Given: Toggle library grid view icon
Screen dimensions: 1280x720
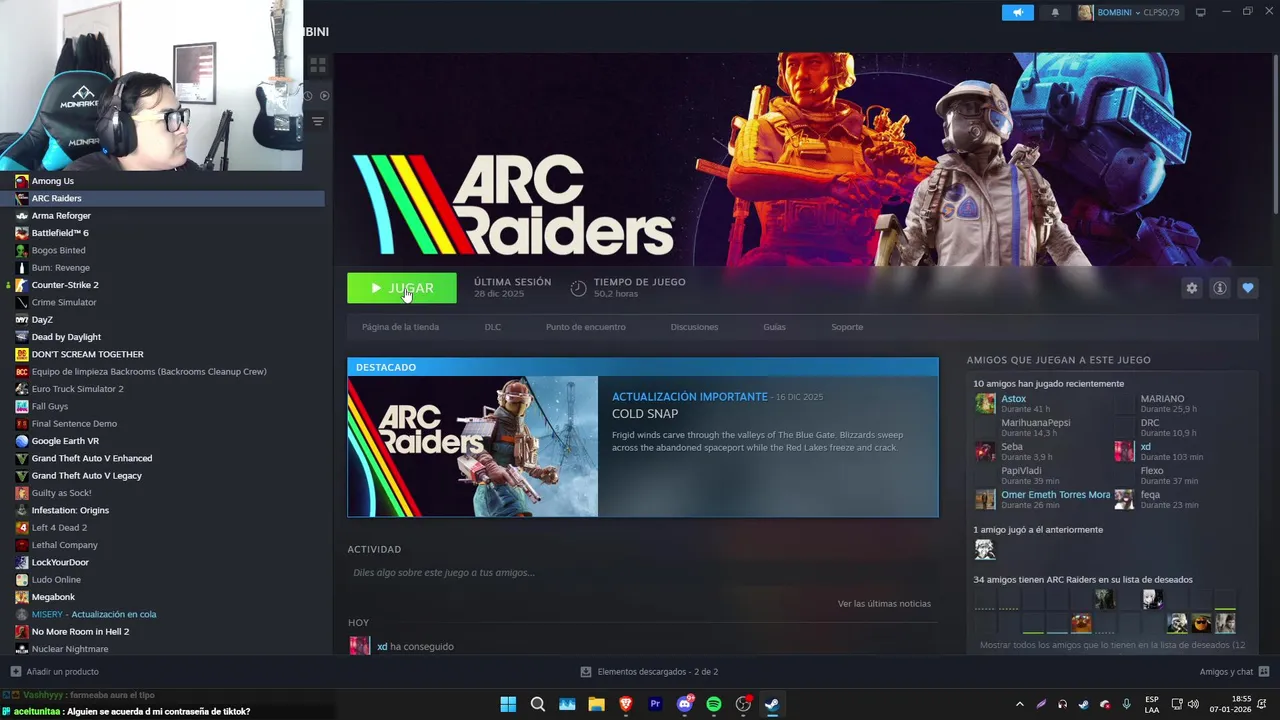Looking at the screenshot, I should 318,66.
